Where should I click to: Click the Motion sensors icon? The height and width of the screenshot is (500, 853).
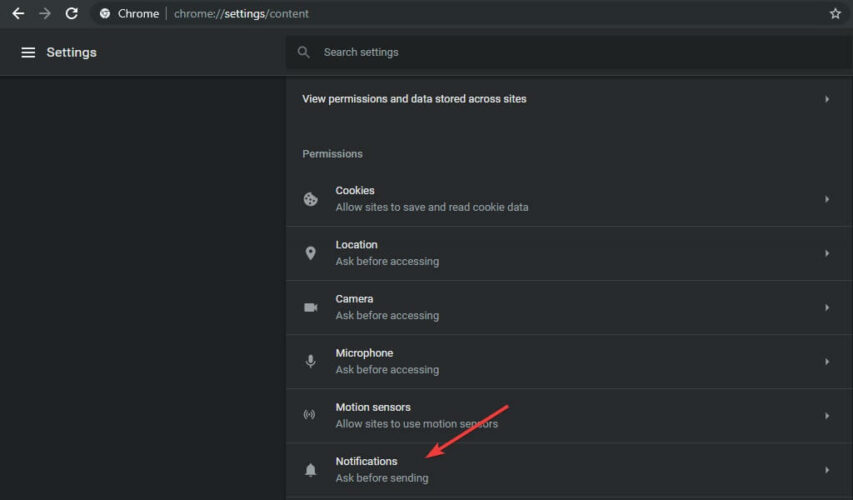tap(310, 415)
